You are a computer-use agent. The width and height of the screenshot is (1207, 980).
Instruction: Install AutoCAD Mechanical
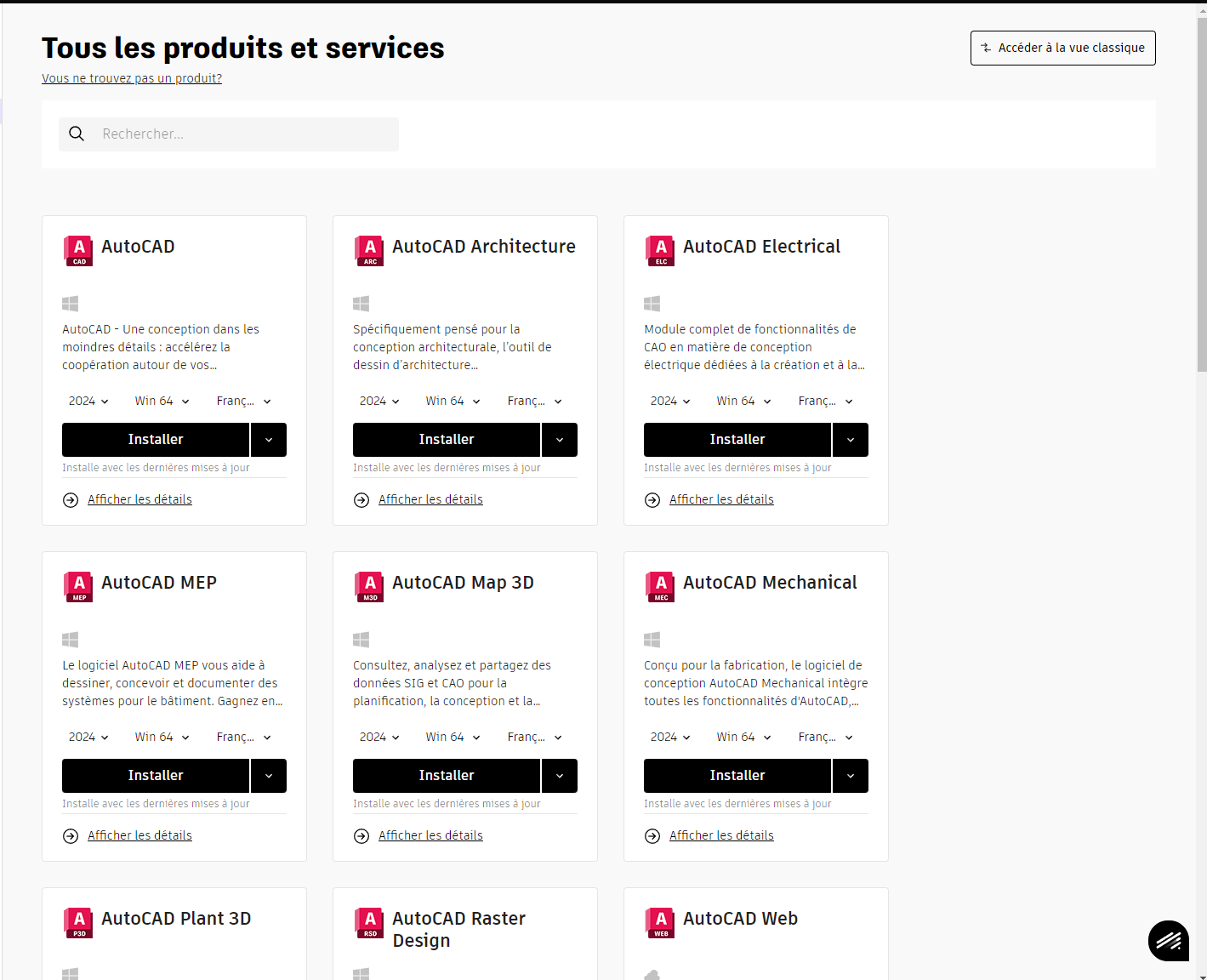click(x=737, y=776)
